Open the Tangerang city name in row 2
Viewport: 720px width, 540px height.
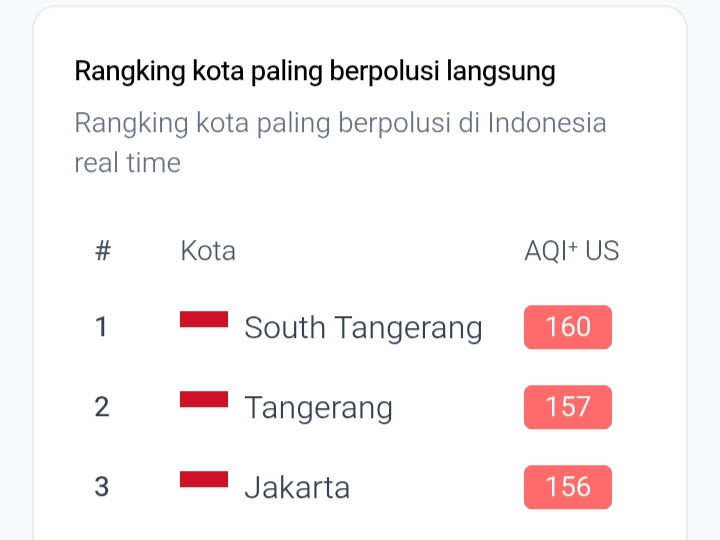(318, 408)
